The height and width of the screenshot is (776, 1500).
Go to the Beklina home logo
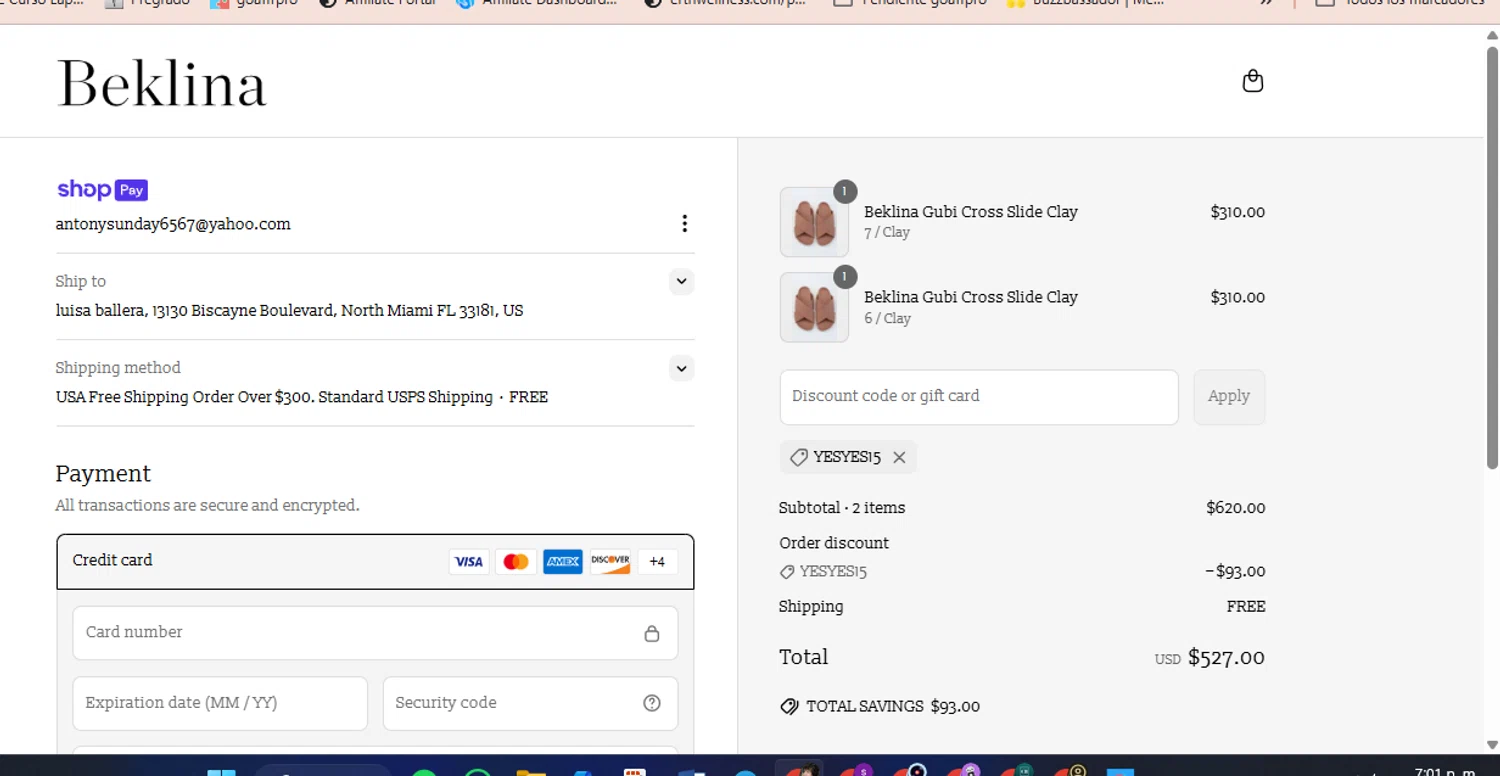[162, 83]
